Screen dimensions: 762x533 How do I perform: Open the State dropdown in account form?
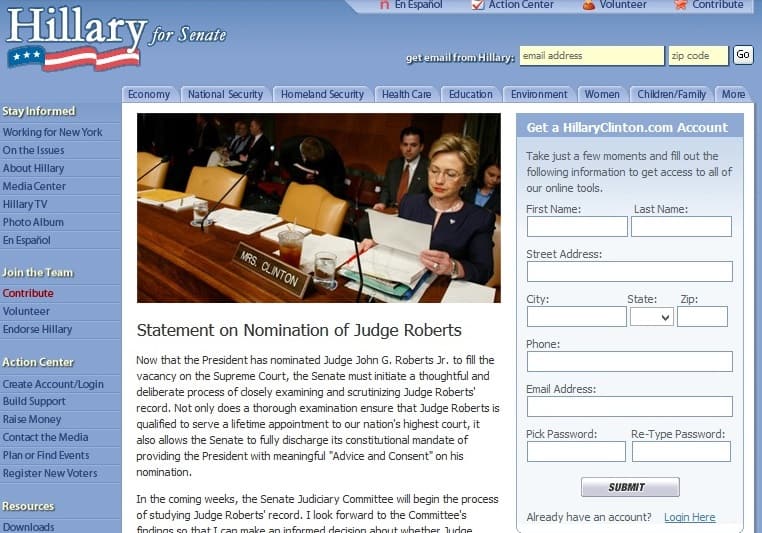(652, 317)
